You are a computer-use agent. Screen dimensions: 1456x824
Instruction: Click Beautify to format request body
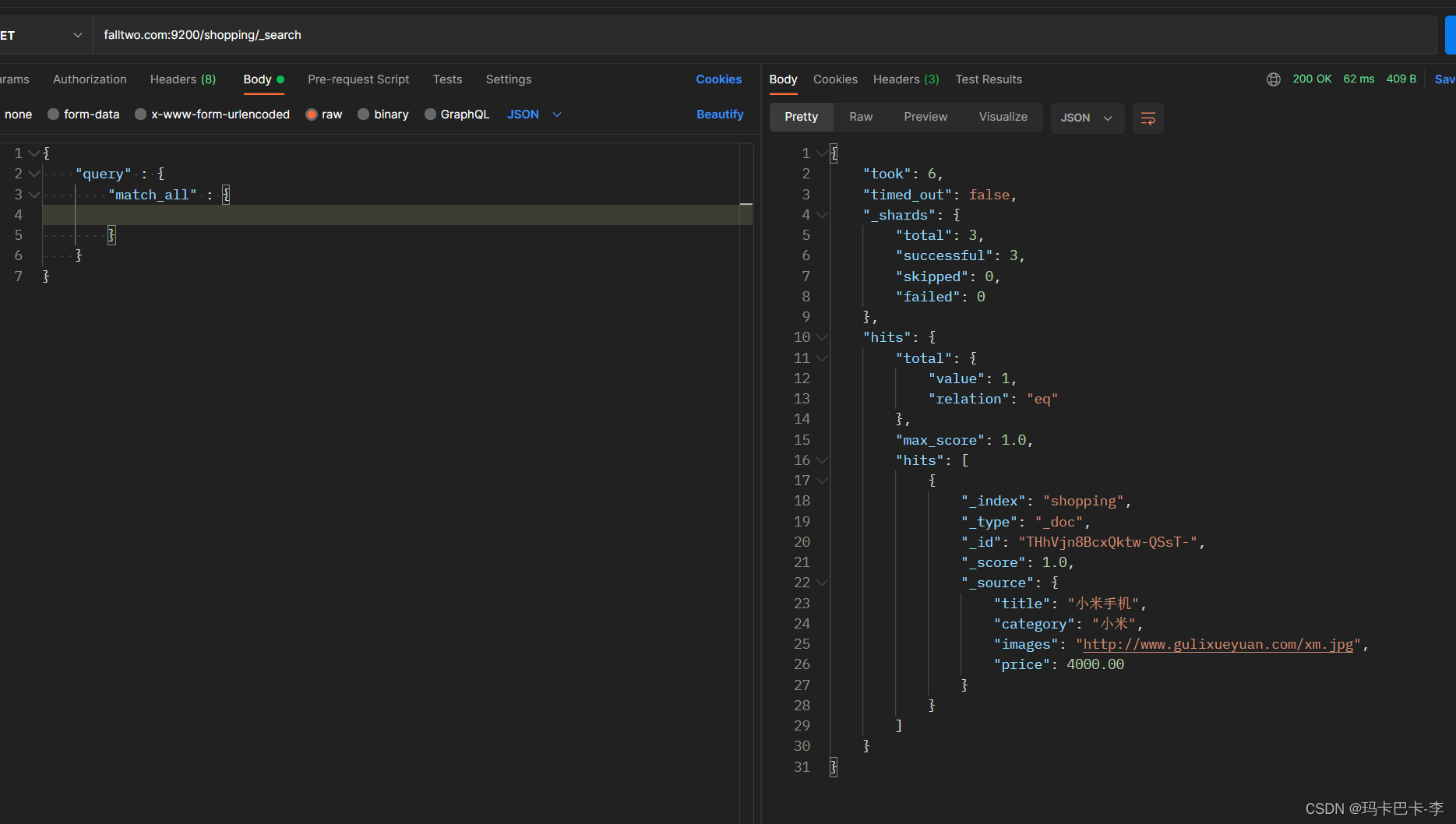(720, 114)
